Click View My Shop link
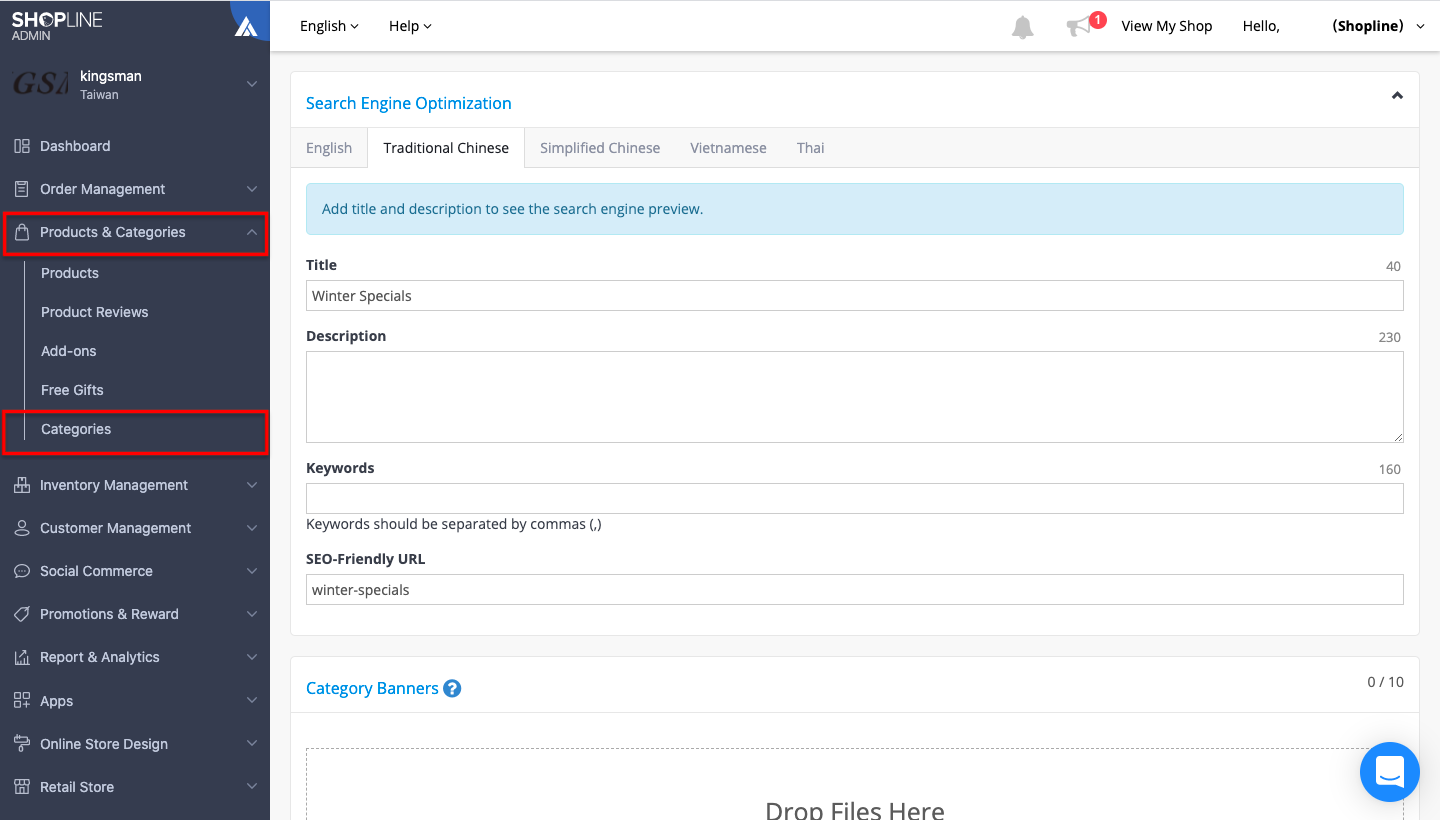The height and width of the screenshot is (820, 1440). [x=1167, y=26]
